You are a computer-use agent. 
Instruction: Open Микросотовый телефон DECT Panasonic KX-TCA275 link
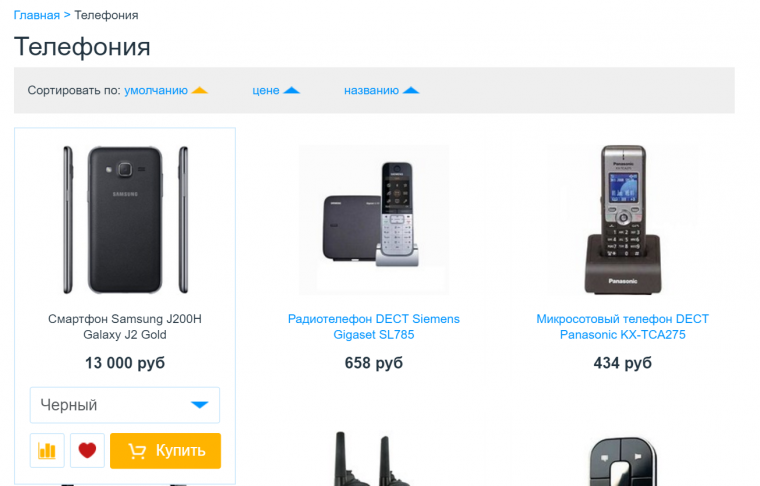coord(622,327)
